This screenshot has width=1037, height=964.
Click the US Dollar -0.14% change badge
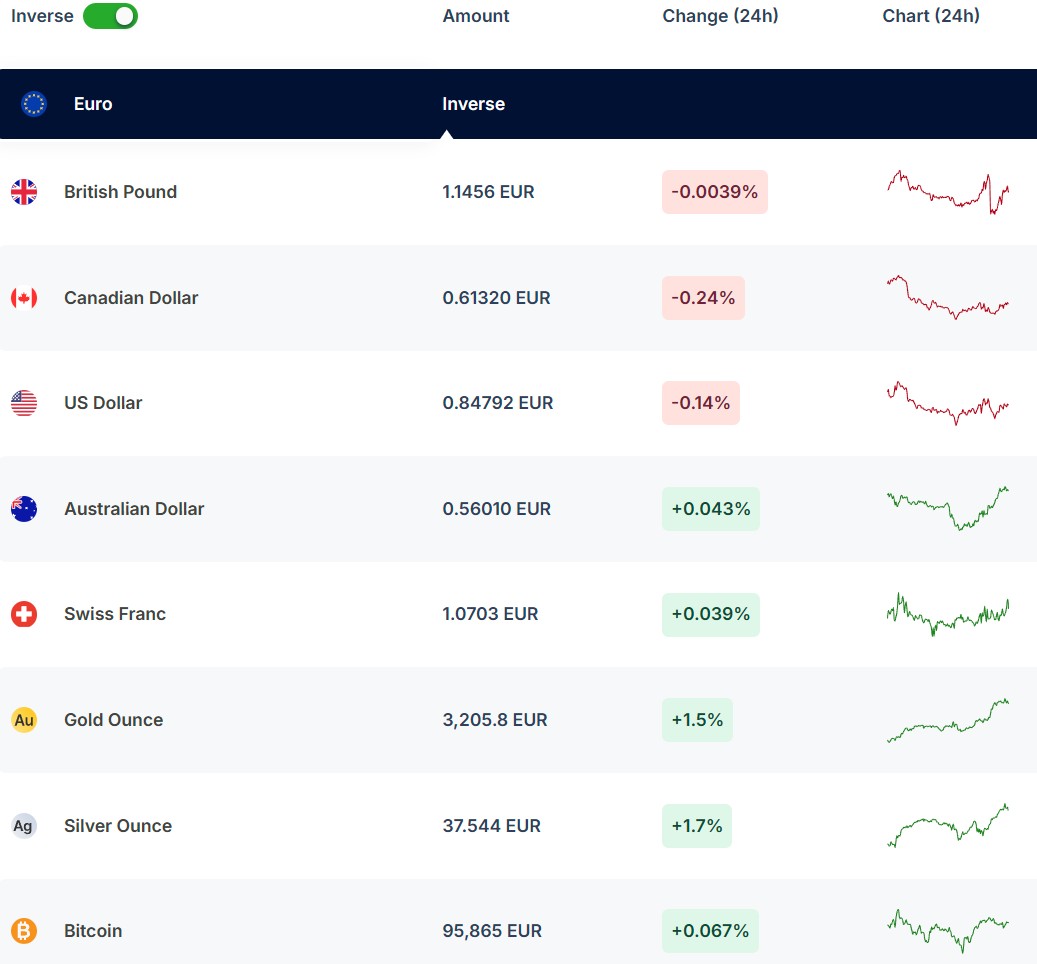(701, 403)
